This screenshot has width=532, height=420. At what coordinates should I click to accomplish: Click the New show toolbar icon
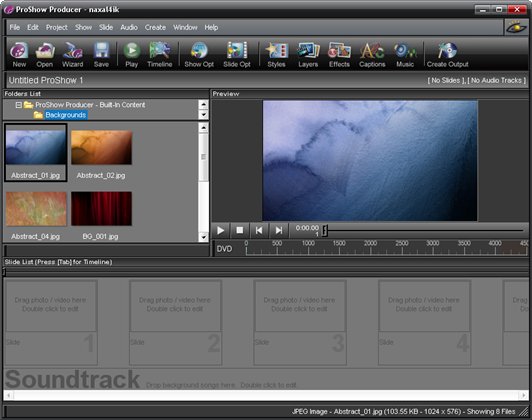pos(19,54)
